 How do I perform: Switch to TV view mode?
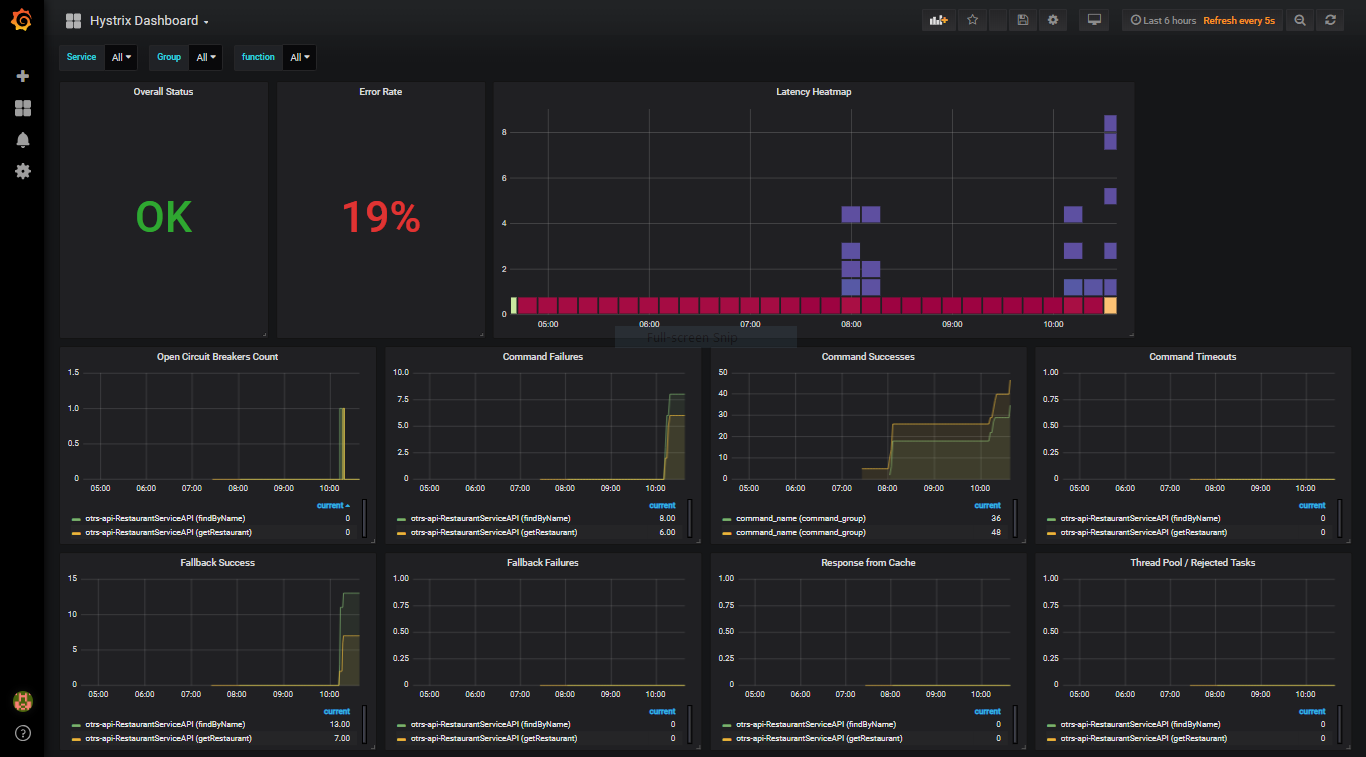(x=1094, y=20)
